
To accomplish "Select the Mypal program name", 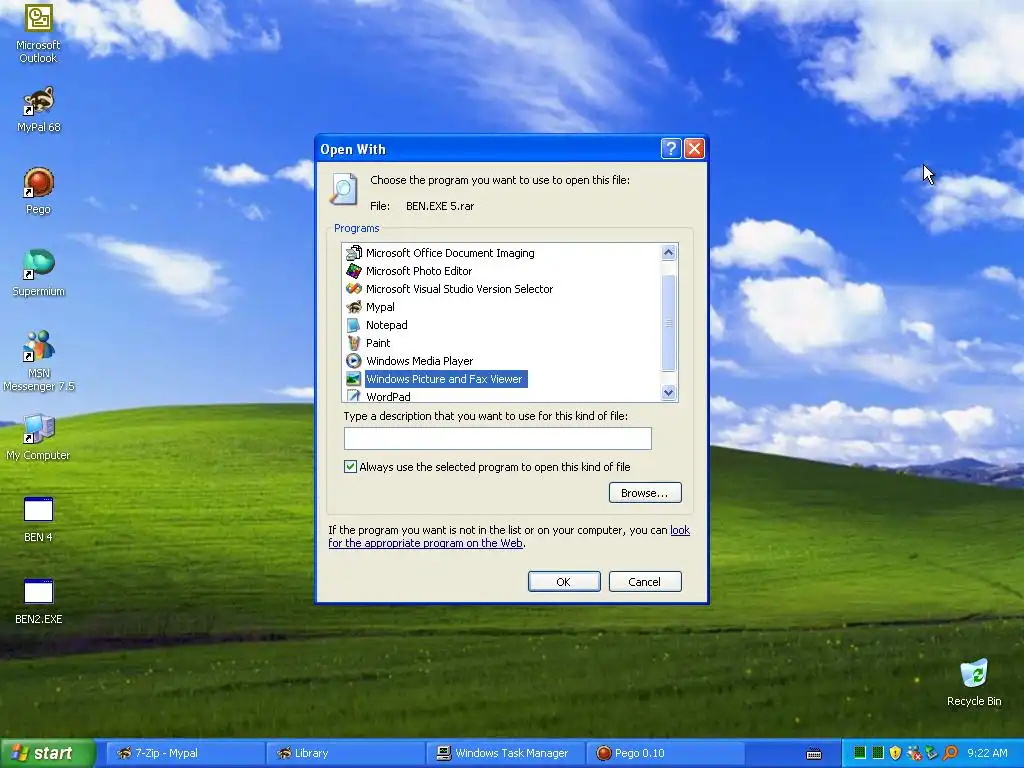I will 380,307.
